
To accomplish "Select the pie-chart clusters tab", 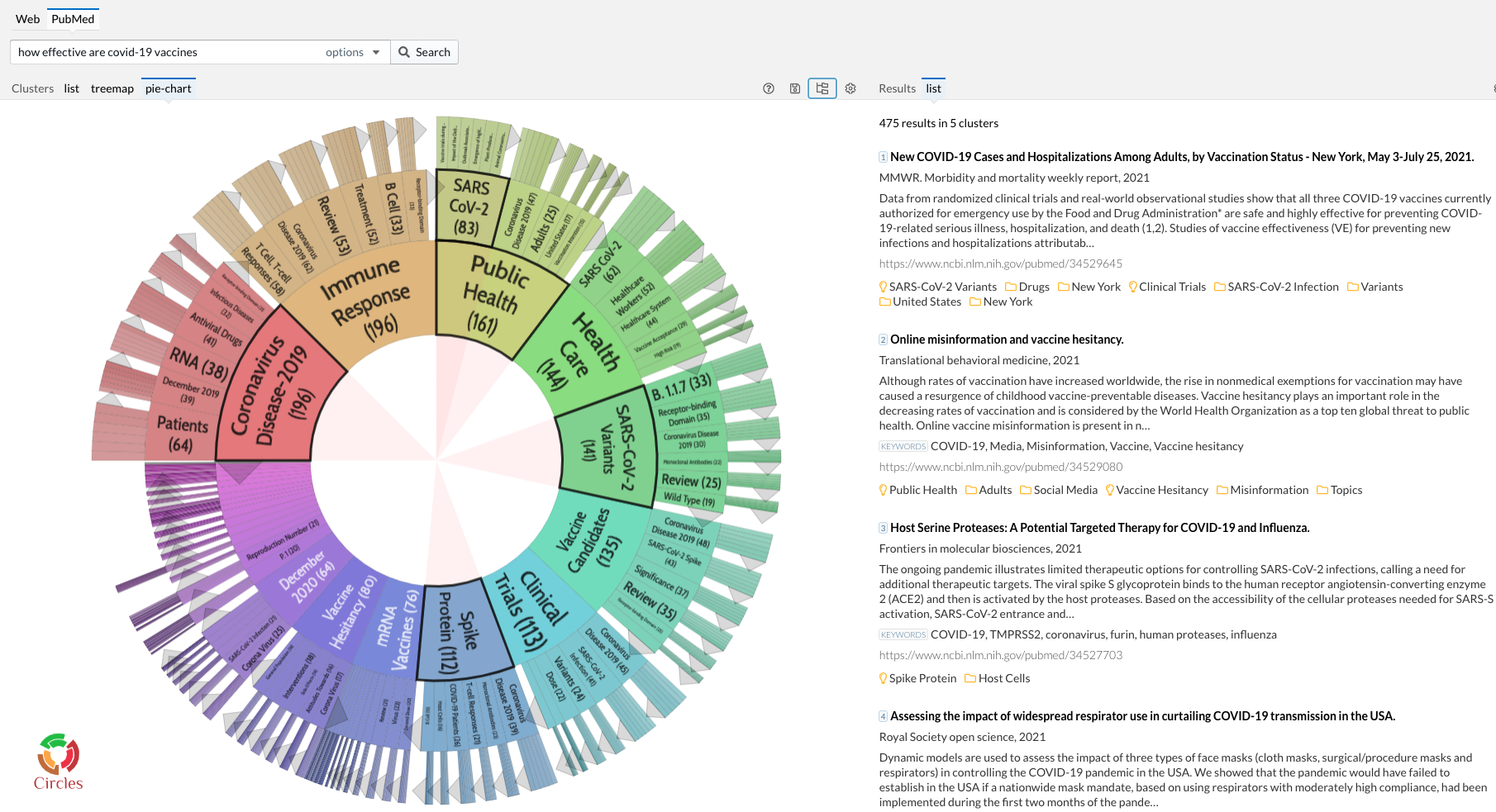I will [169, 88].
